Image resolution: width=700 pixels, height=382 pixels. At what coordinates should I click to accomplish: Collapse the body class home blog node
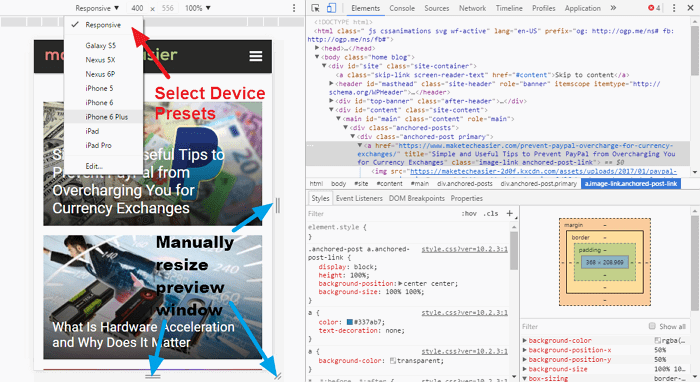(317, 57)
